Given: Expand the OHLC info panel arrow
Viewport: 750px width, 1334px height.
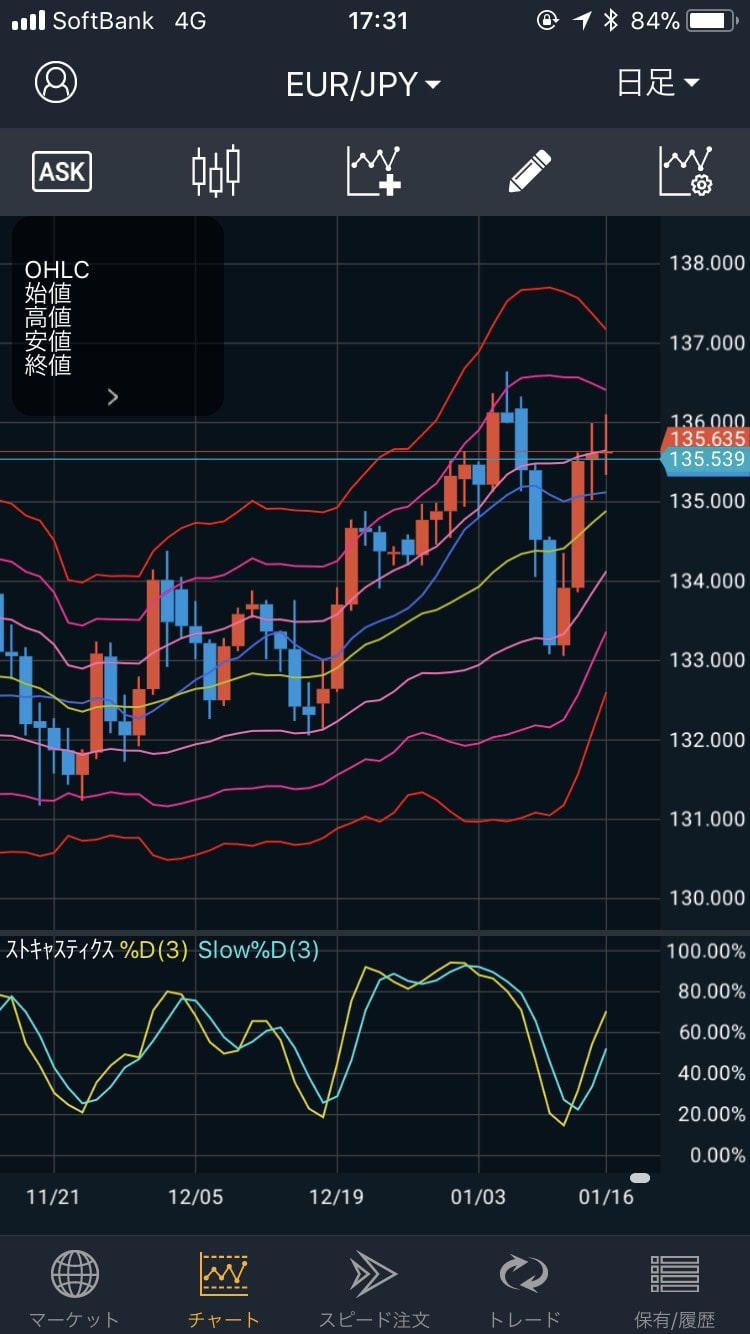Looking at the screenshot, I should 113,397.
